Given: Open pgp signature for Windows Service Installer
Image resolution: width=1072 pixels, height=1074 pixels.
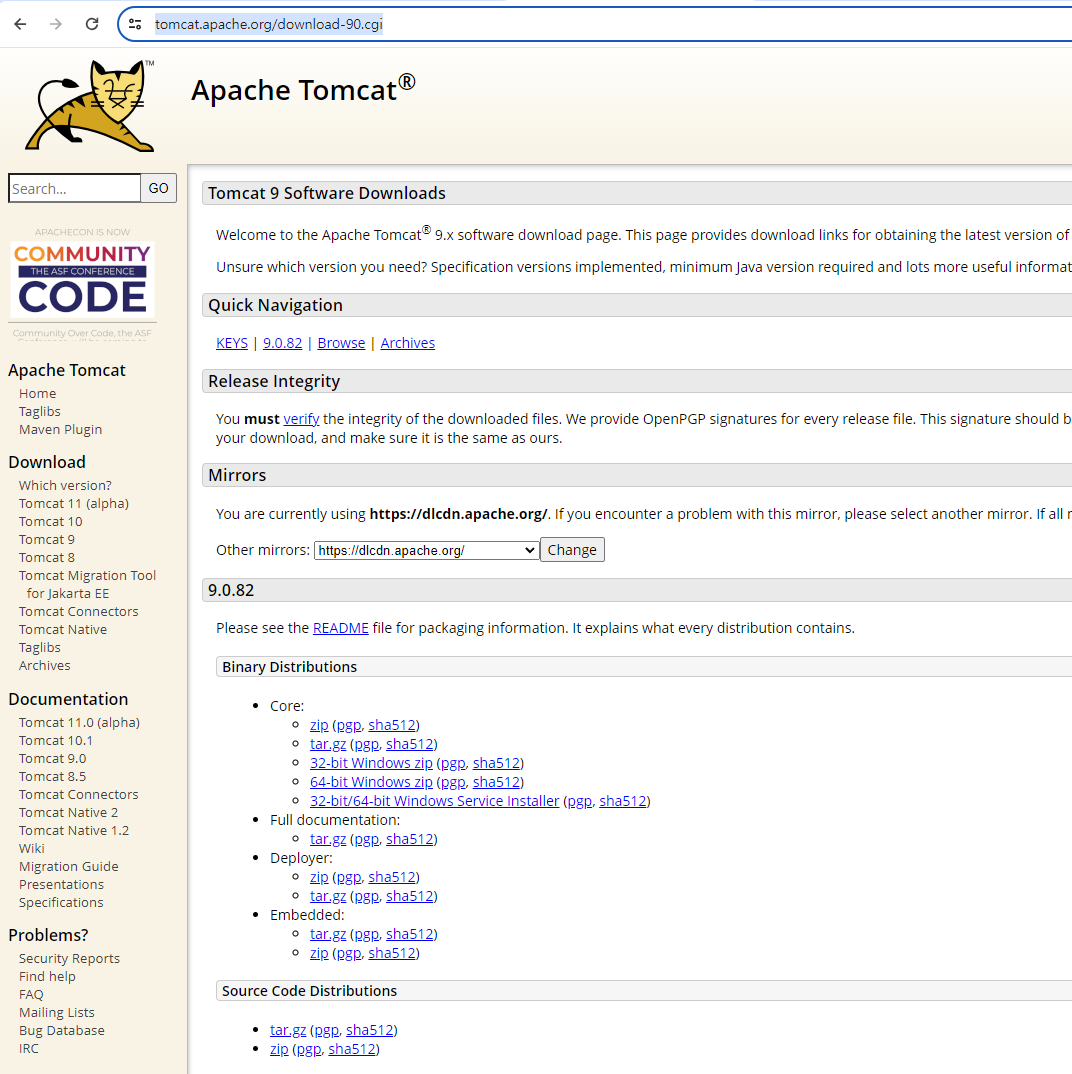Looking at the screenshot, I should (579, 801).
